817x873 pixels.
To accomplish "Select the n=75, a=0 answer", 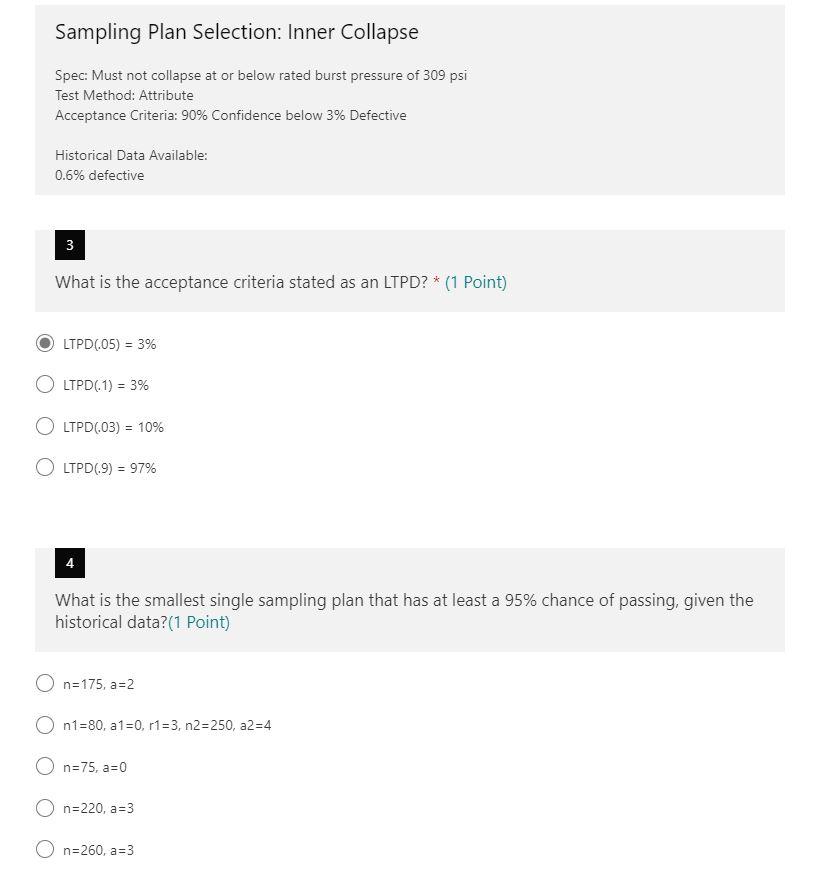I will point(45,765).
